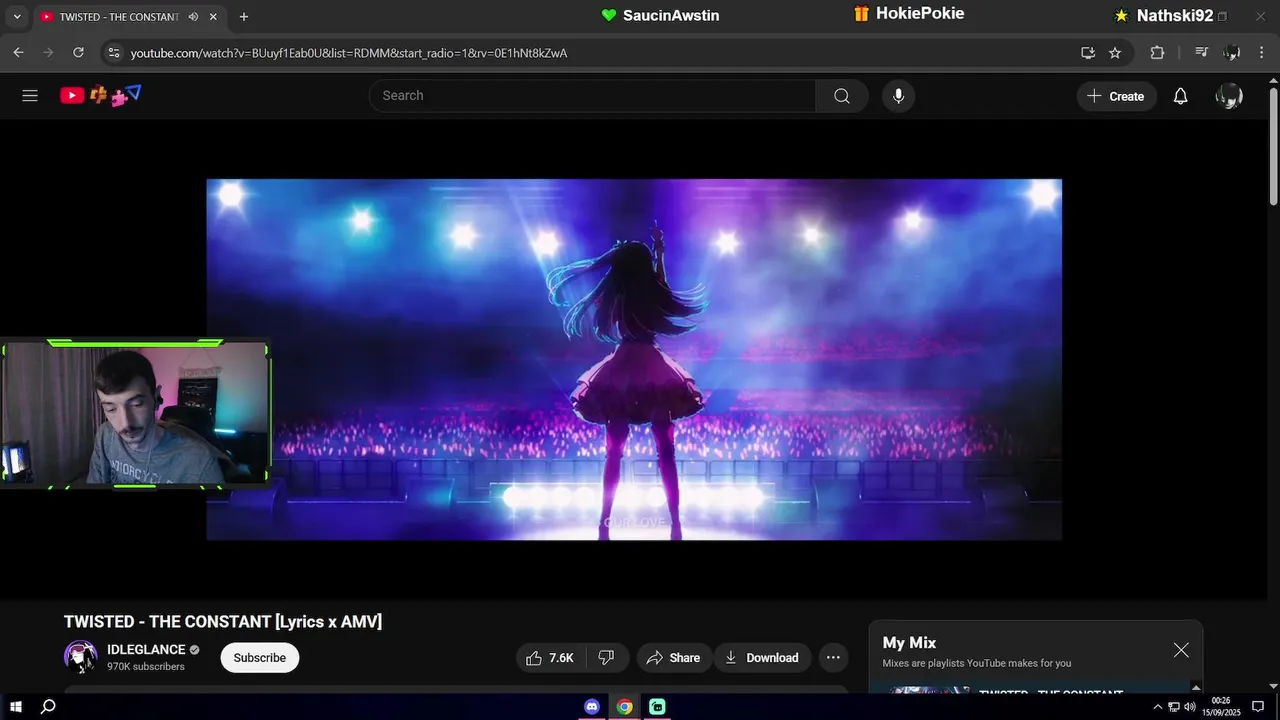The width and height of the screenshot is (1280, 720).
Task: Bookmark this page with star icon
Action: (x=1115, y=53)
